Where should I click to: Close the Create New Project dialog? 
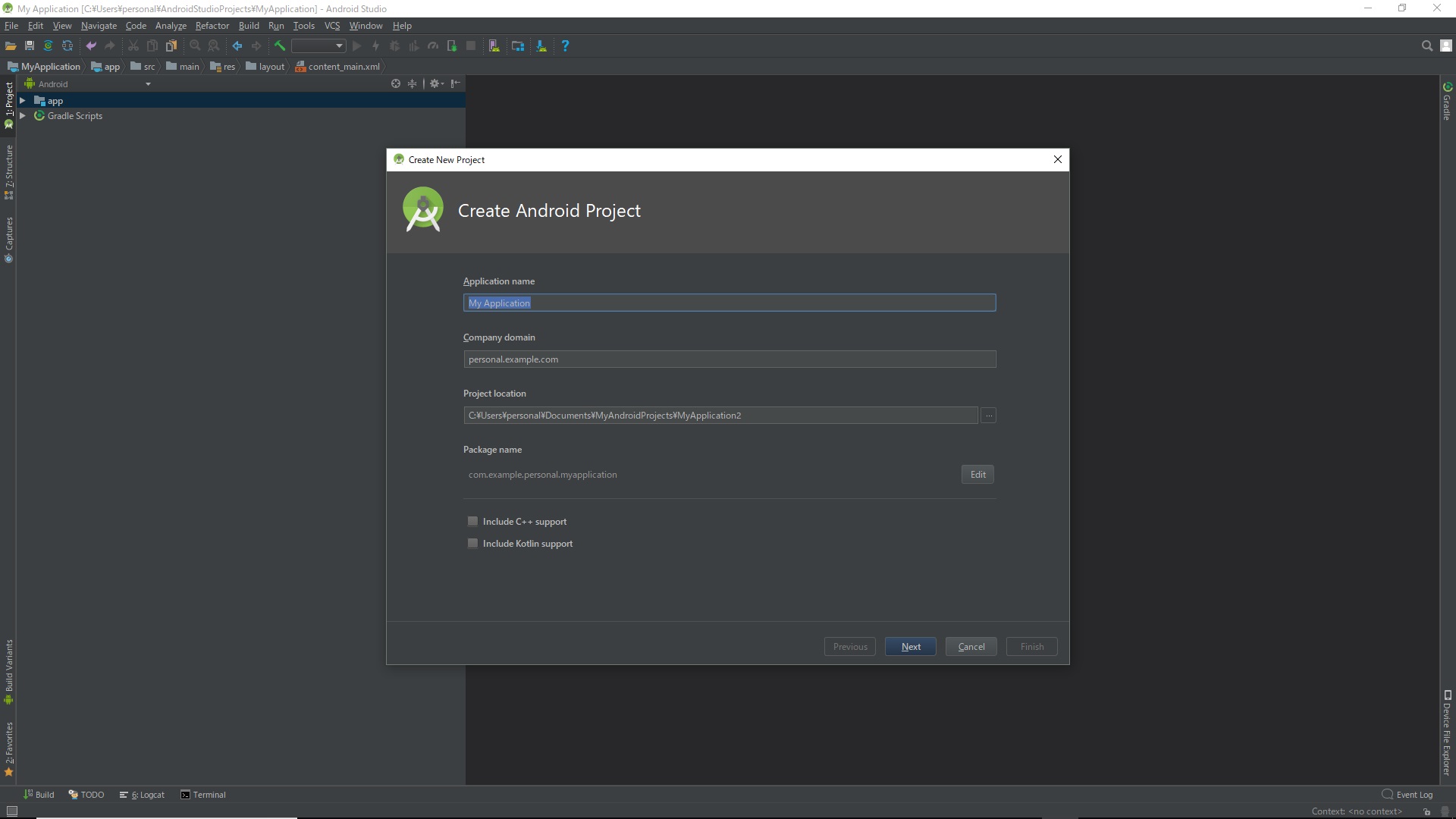[1058, 159]
